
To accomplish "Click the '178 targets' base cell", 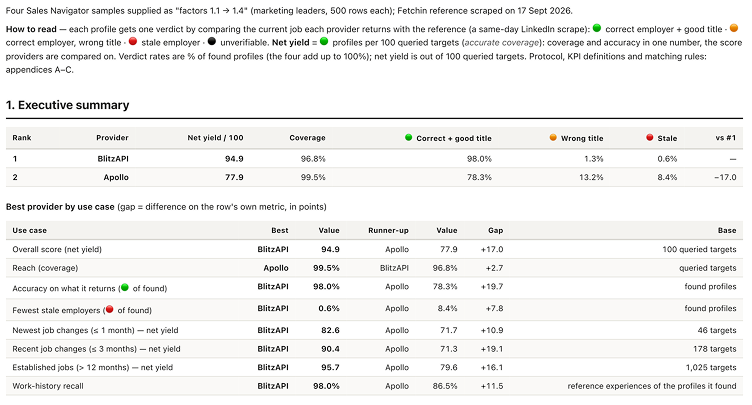I will pyautogui.click(x=715, y=349).
